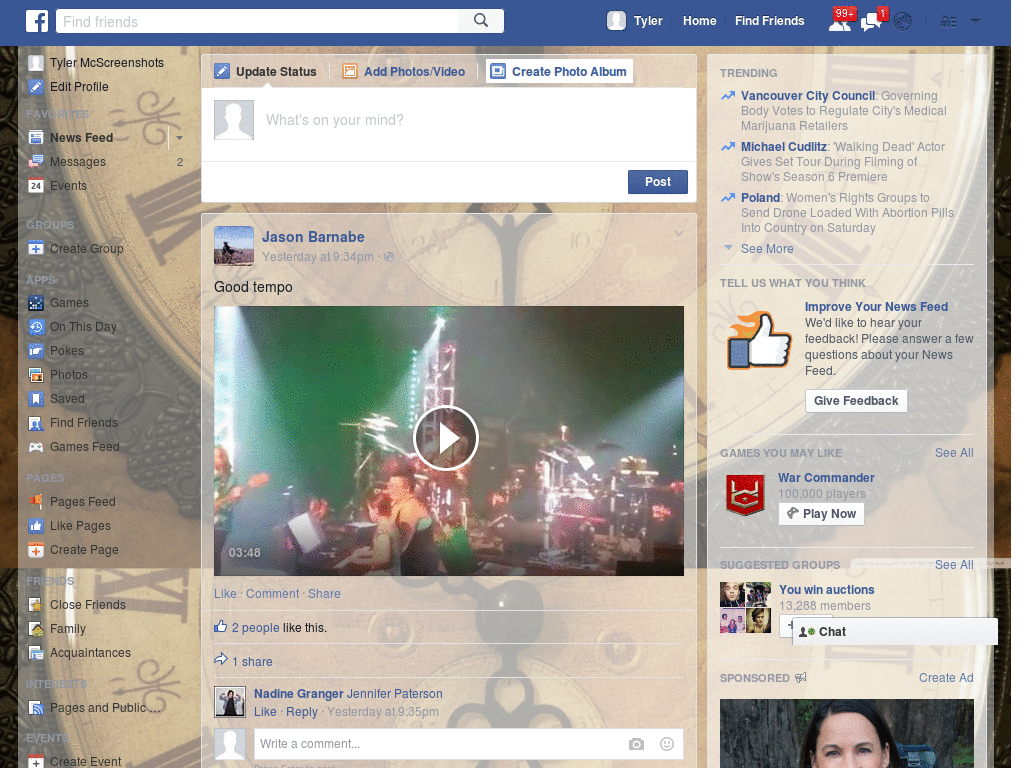Click Find Friends sidebar icon
The height and width of the screenshot is (768, 1024).
(x=36, y=423)
